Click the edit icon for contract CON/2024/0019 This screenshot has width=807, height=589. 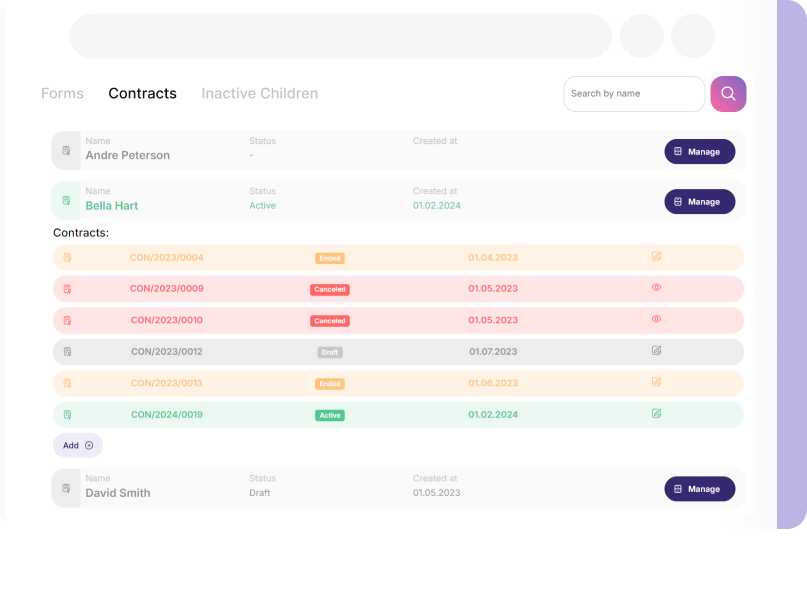click(656, 412)
